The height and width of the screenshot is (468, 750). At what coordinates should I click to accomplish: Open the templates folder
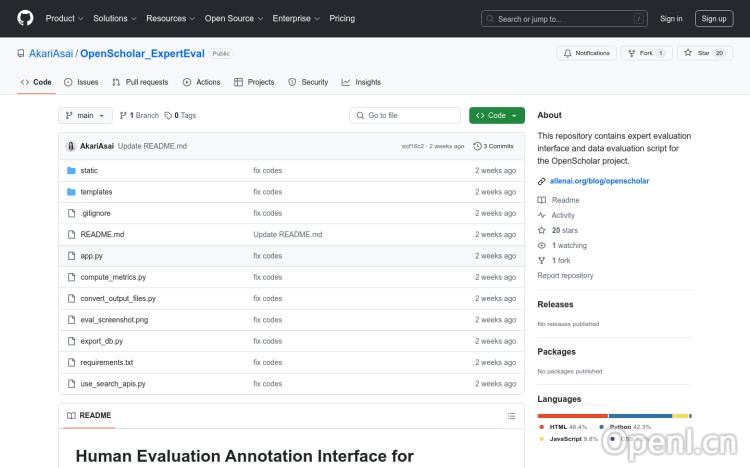(96, 192)
